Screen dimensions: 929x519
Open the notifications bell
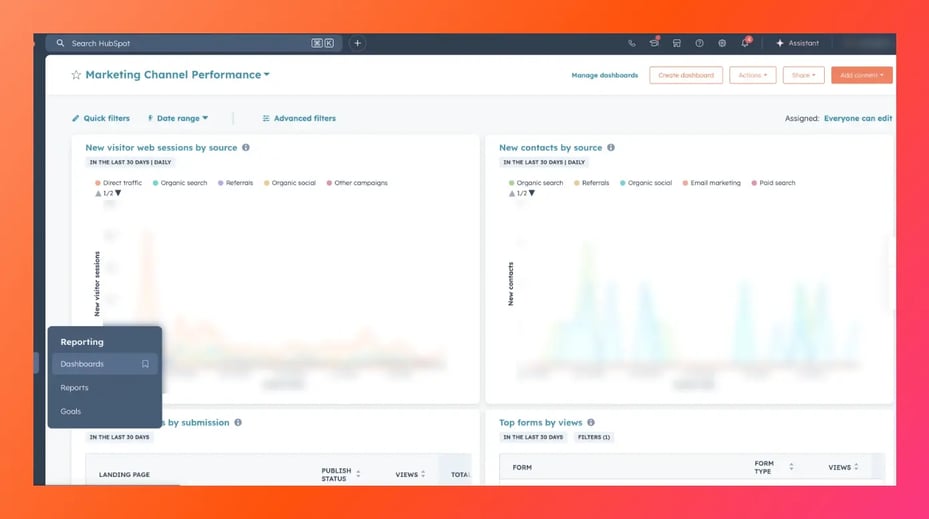[745, 43]
